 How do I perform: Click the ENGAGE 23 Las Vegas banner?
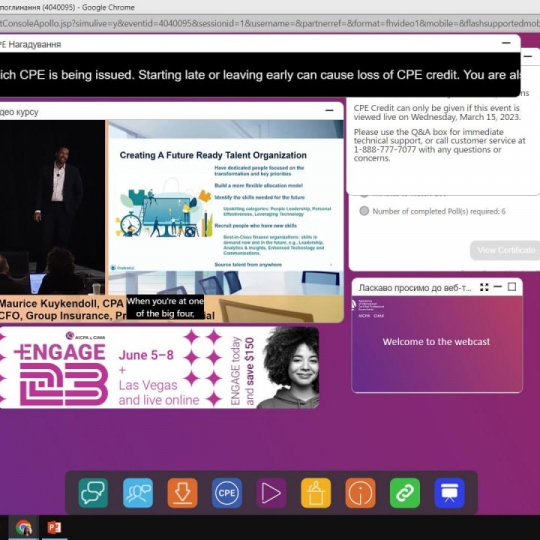(x=159, y=368)
